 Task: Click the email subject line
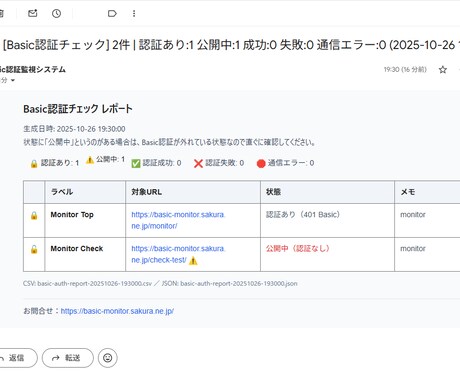pos(231,45)
